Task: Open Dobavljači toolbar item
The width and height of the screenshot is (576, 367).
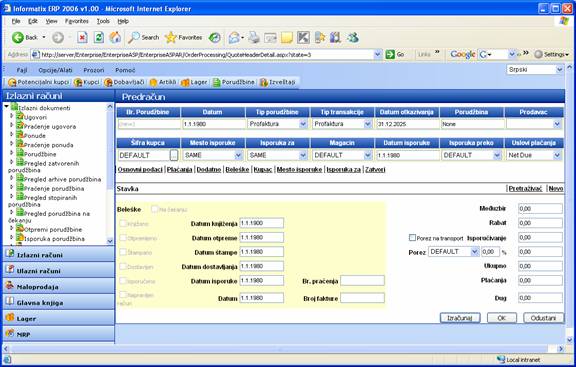Action: 124,82
